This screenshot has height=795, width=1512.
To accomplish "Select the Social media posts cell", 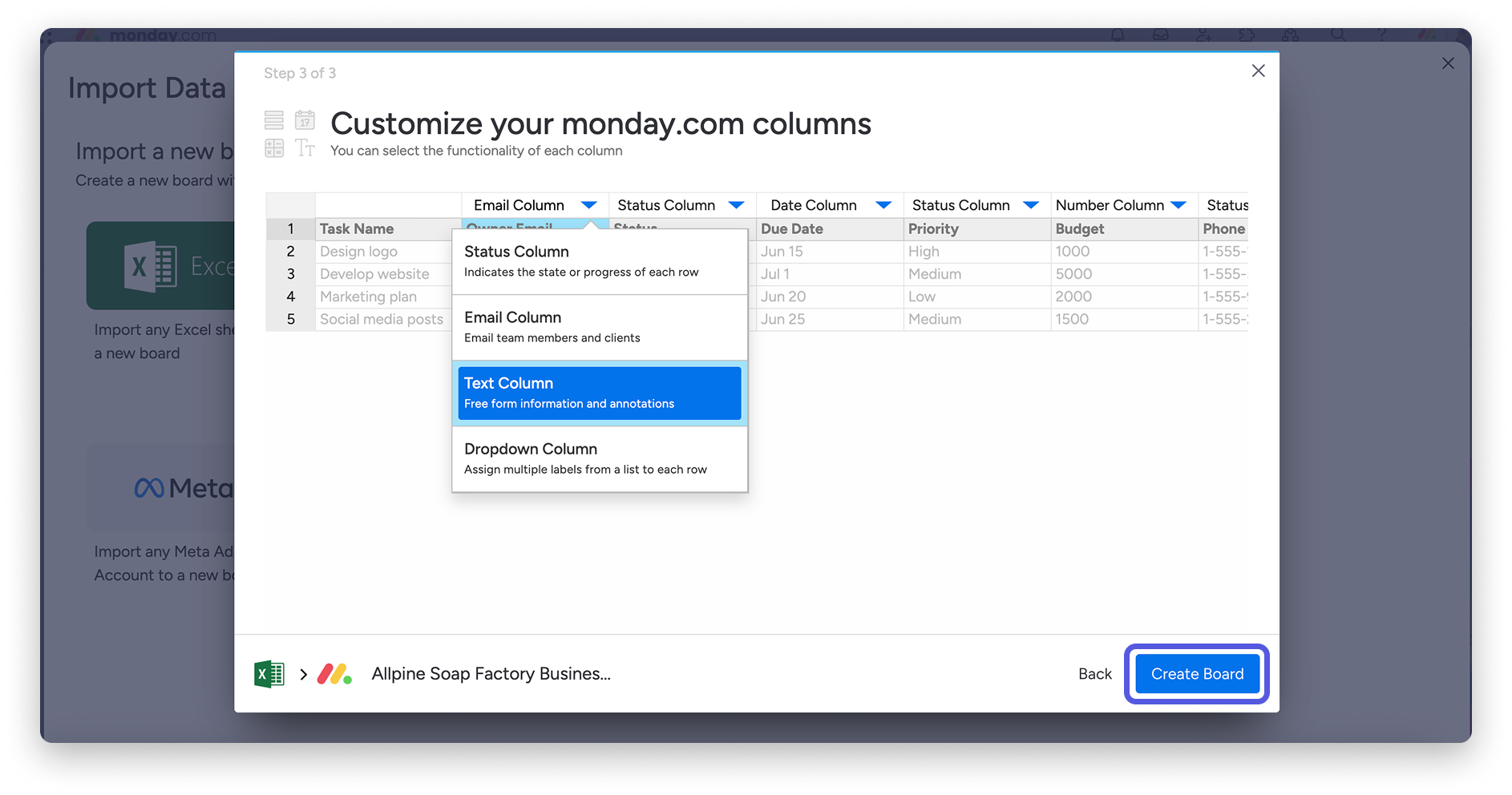I will click(384, 319).
